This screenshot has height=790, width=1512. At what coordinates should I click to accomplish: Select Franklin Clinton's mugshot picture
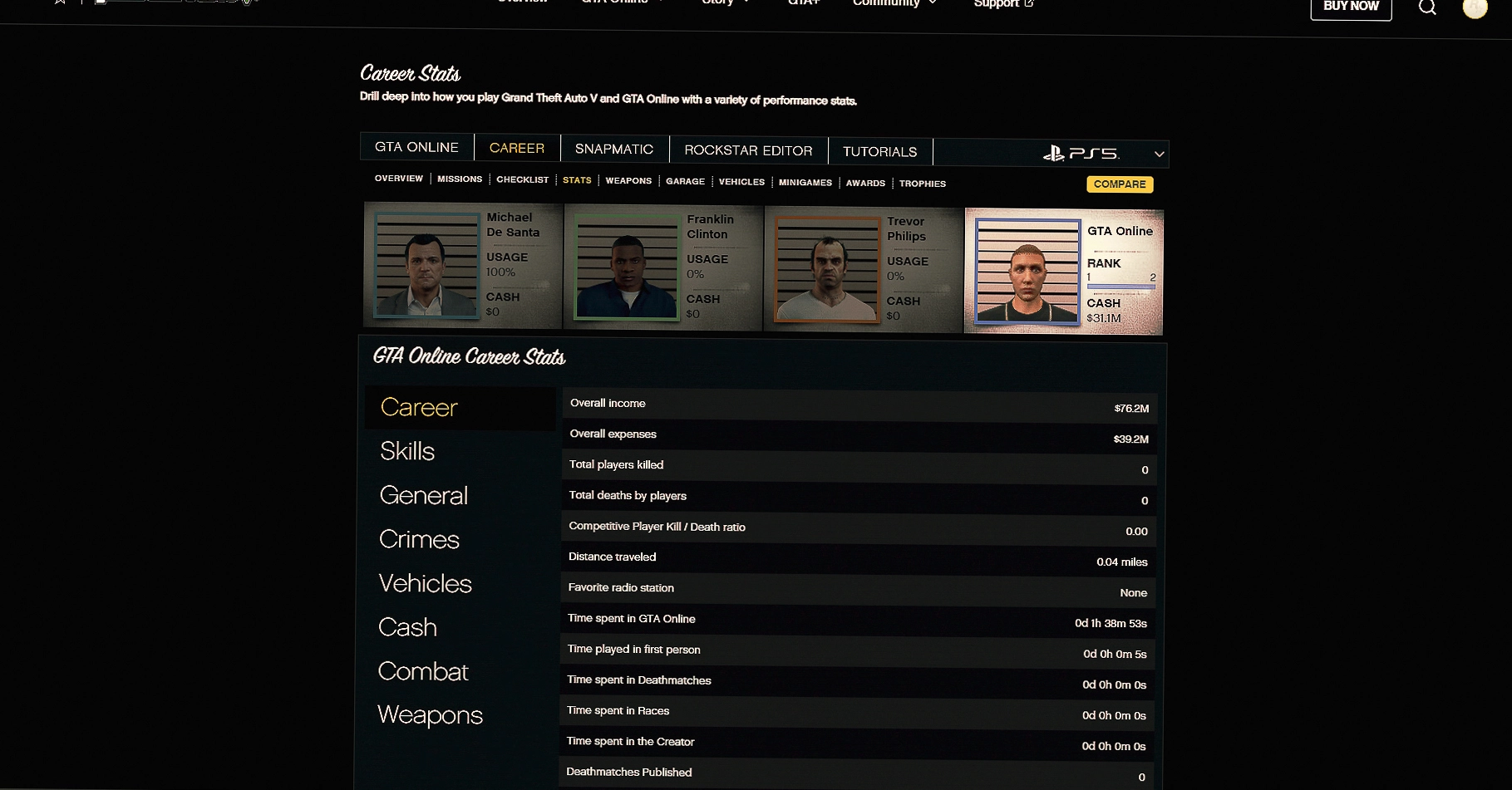[x=627, y=267]
